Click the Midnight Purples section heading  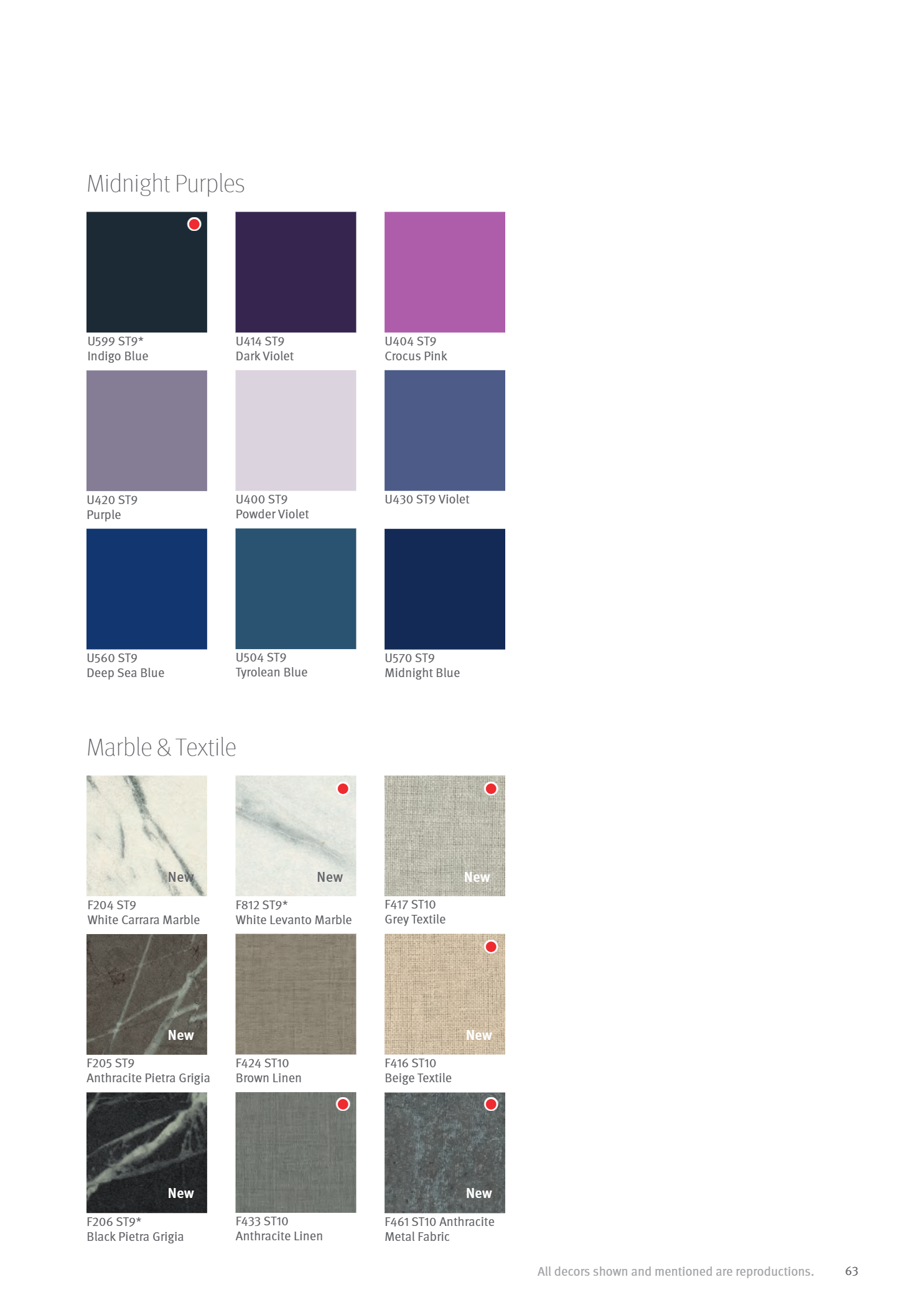click(x=166, y=184)
